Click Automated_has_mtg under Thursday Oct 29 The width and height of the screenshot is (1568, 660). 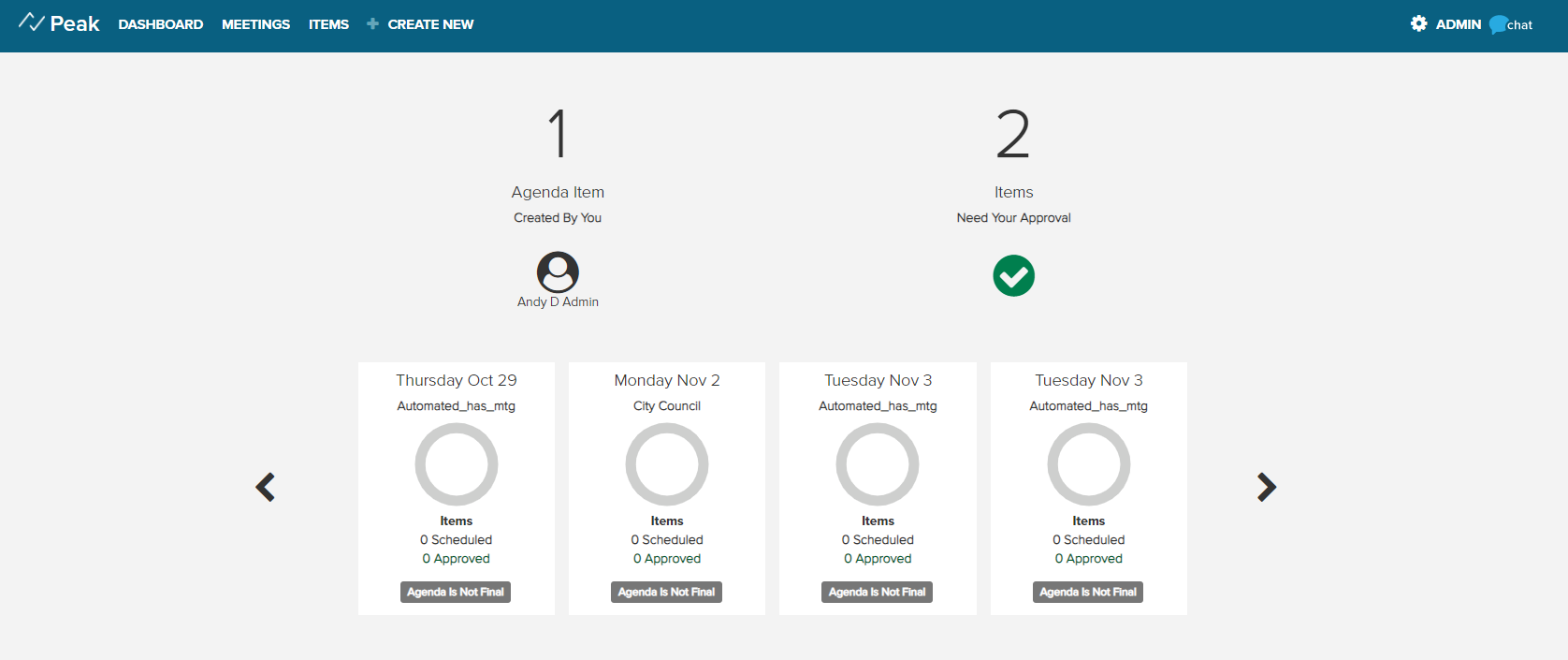tap(457, 406)
